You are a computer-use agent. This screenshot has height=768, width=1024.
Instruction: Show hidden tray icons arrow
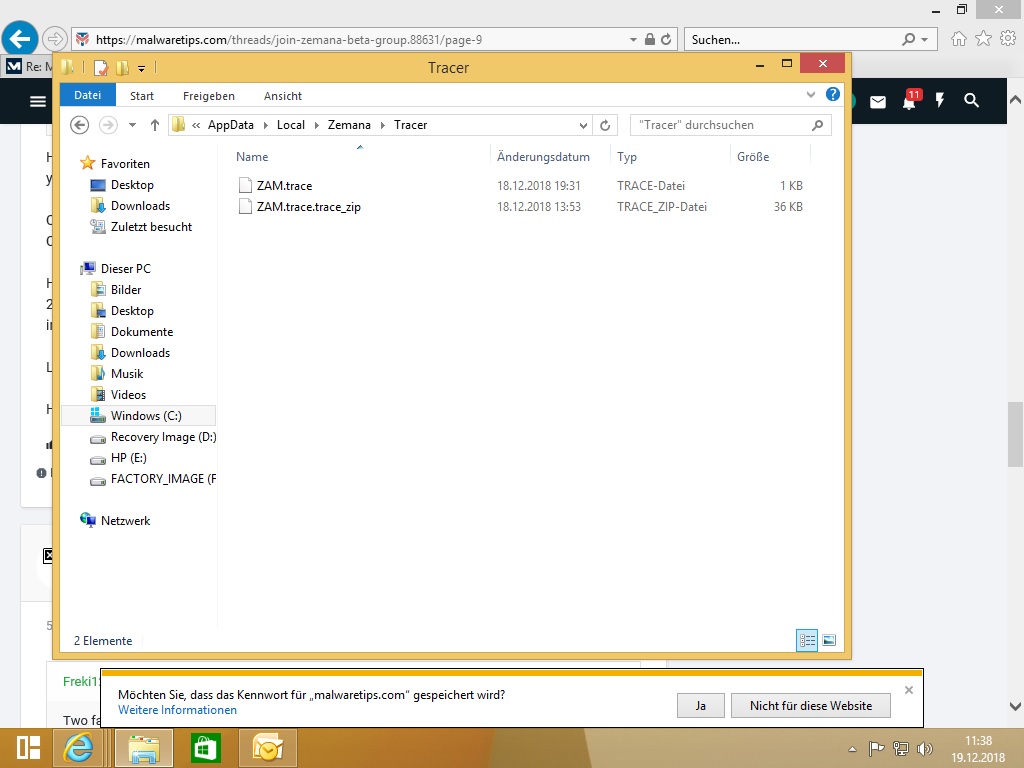pyautogui.click(x=852, y=749)
